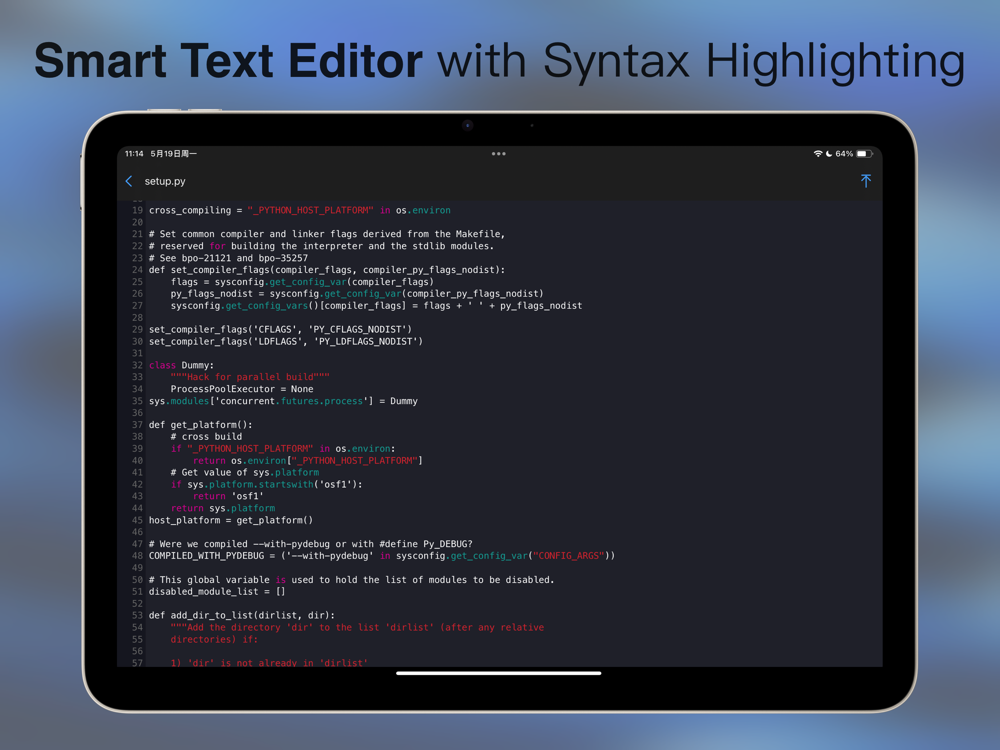Click "return 'osf1'" line
Viewport: 1000px width, 750px height.
click(228, 496)
